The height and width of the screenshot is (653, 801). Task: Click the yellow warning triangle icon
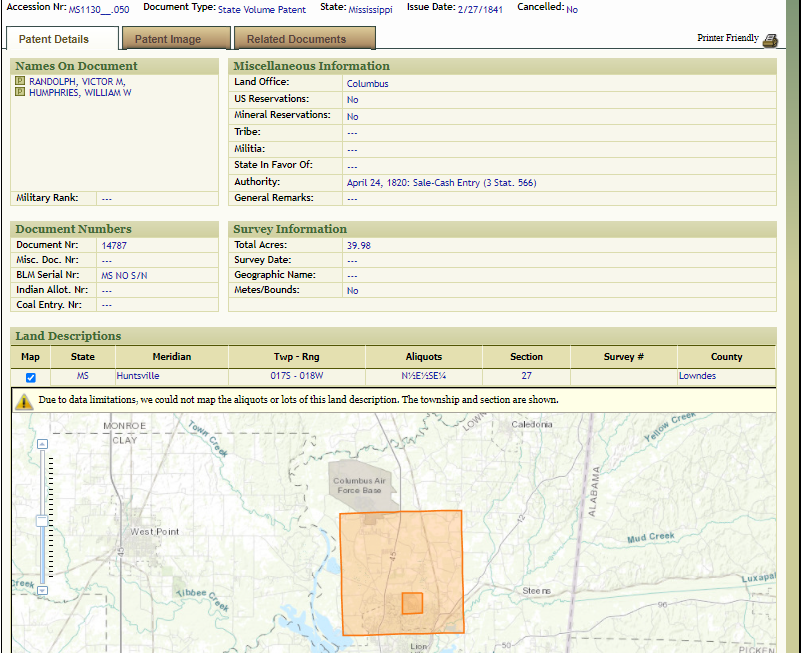click(x=25, y=401)
